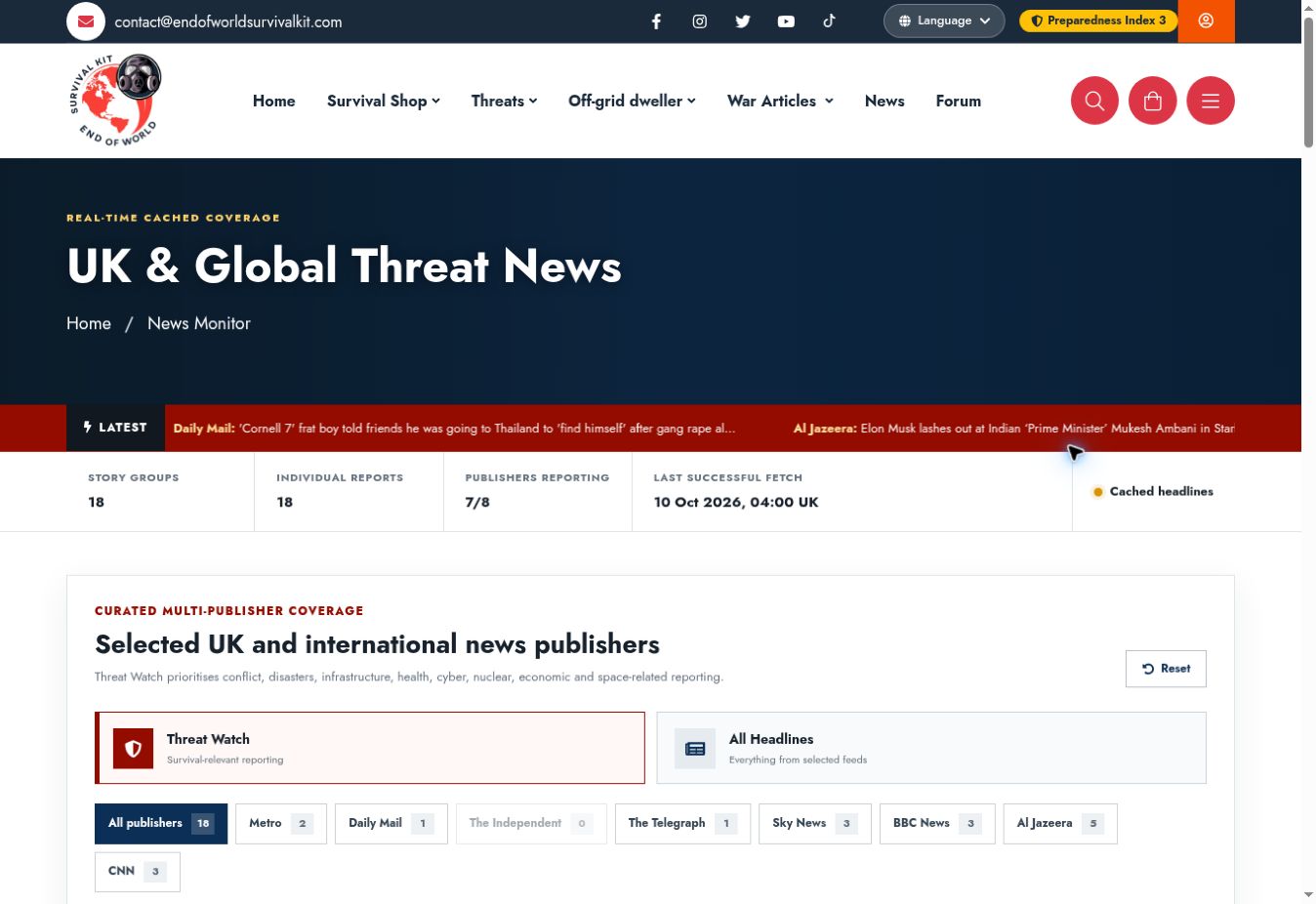Image resolution: width=1316 pixels, height=904 pixels.
Task: Filter headlines by Al Jazeera
Action: point(1060,824)
